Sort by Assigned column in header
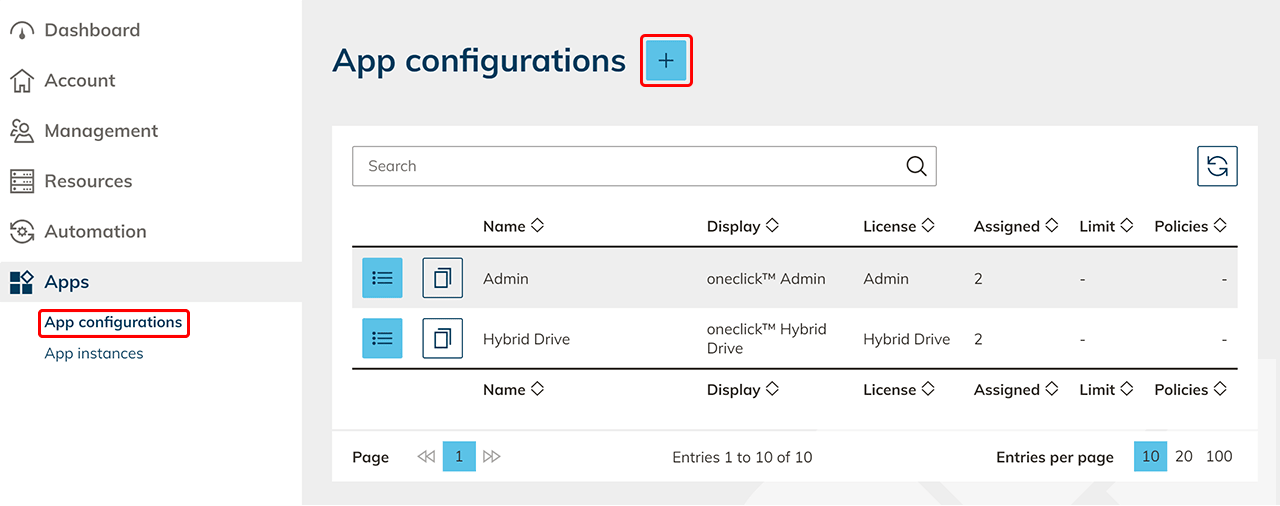Image resolution: width=1280 pixels, height=506 pixels. 1015,226
